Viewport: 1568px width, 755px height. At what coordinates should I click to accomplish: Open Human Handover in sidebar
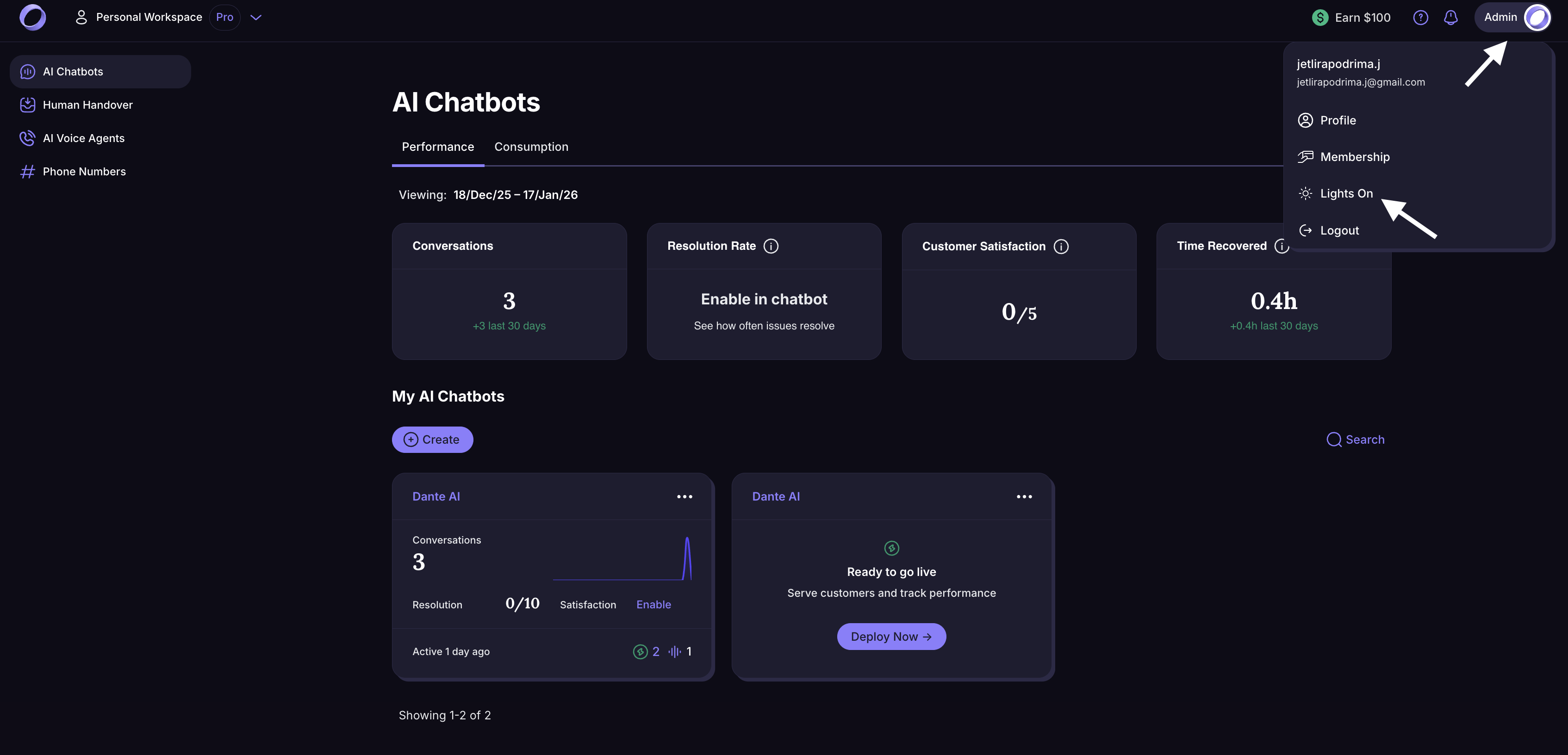click(87, 105)
